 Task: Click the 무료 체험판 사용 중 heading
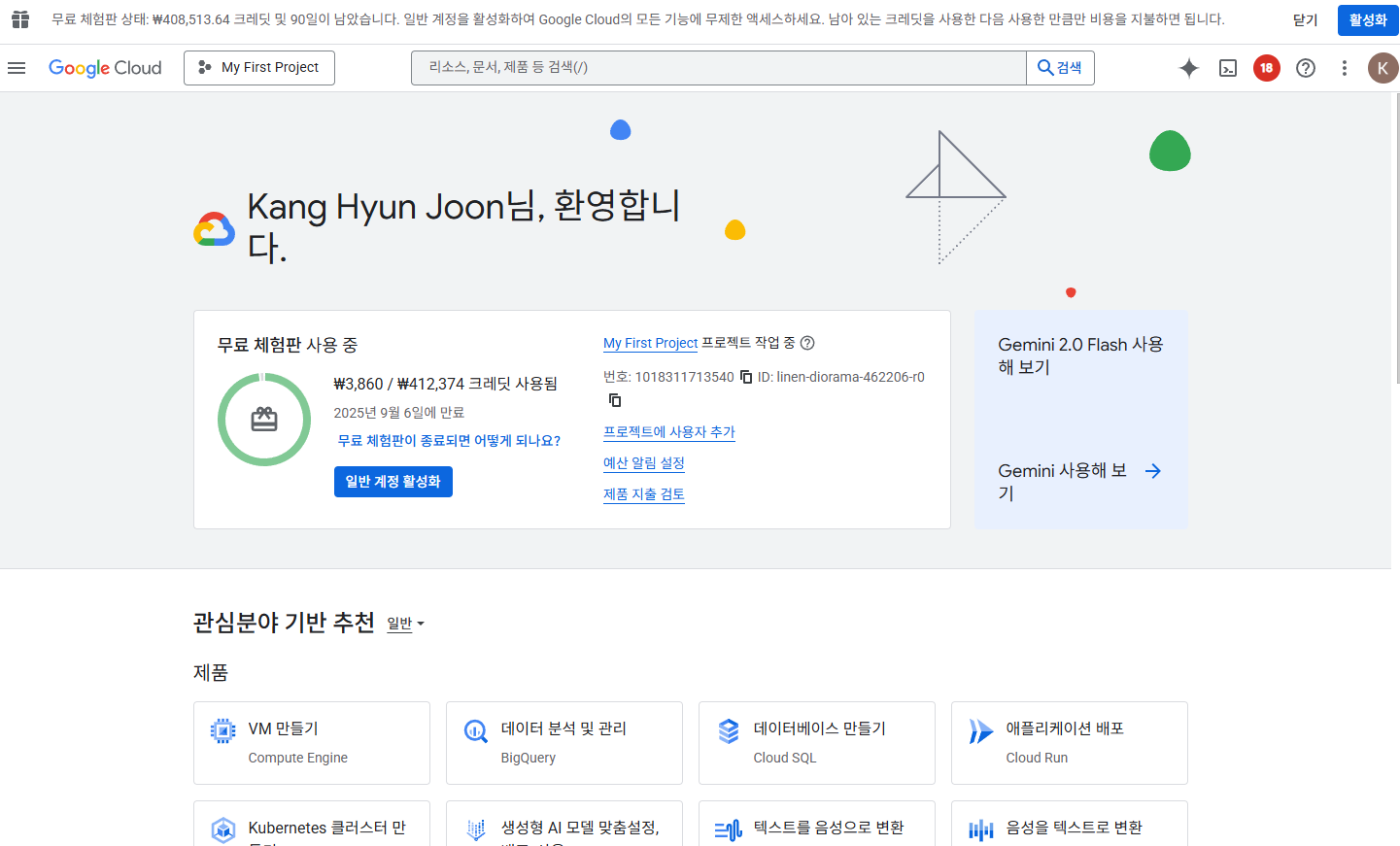pos(288,345)
